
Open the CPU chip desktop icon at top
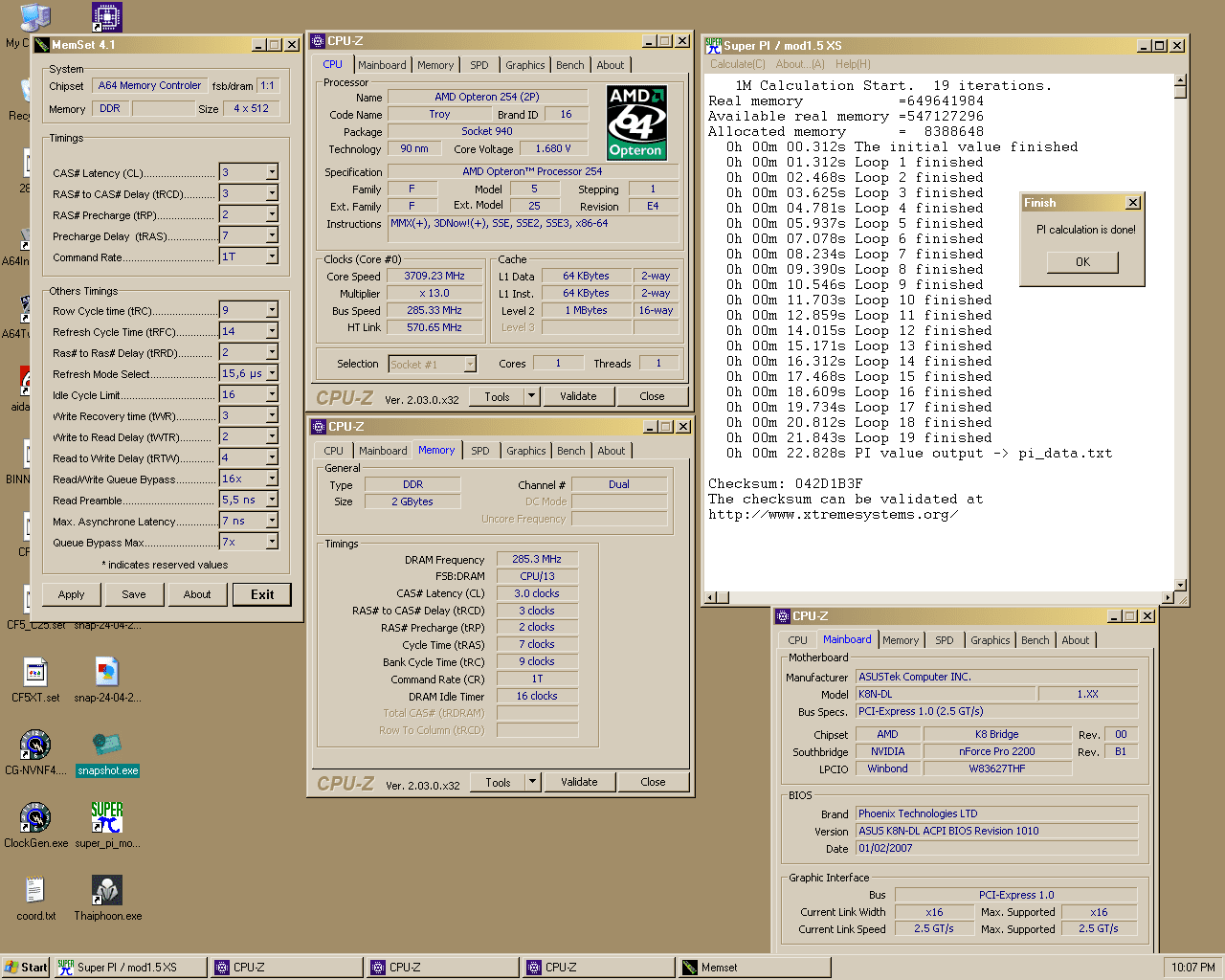[x=107, y=16]
